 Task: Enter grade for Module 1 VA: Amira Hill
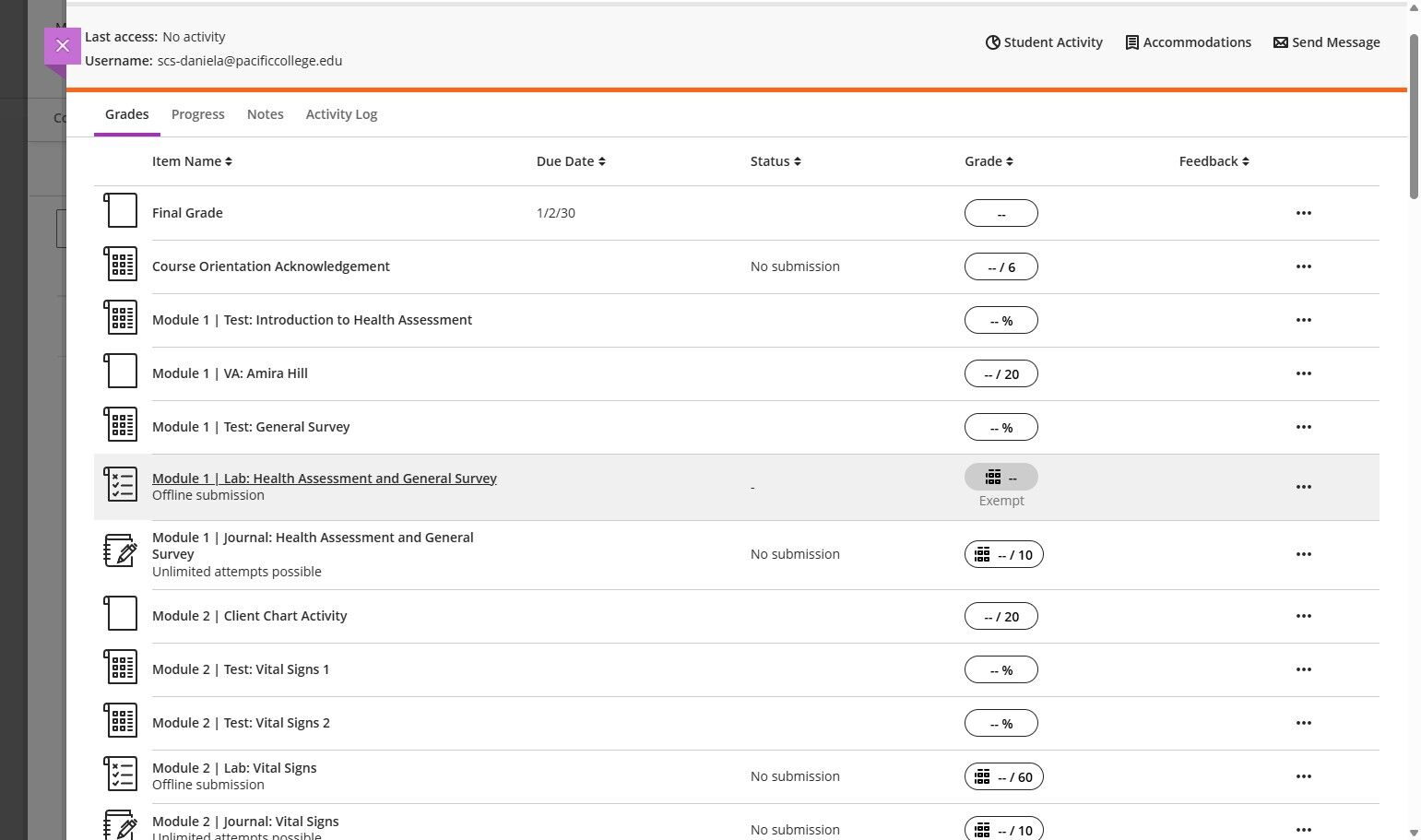tap(1001, 373)
